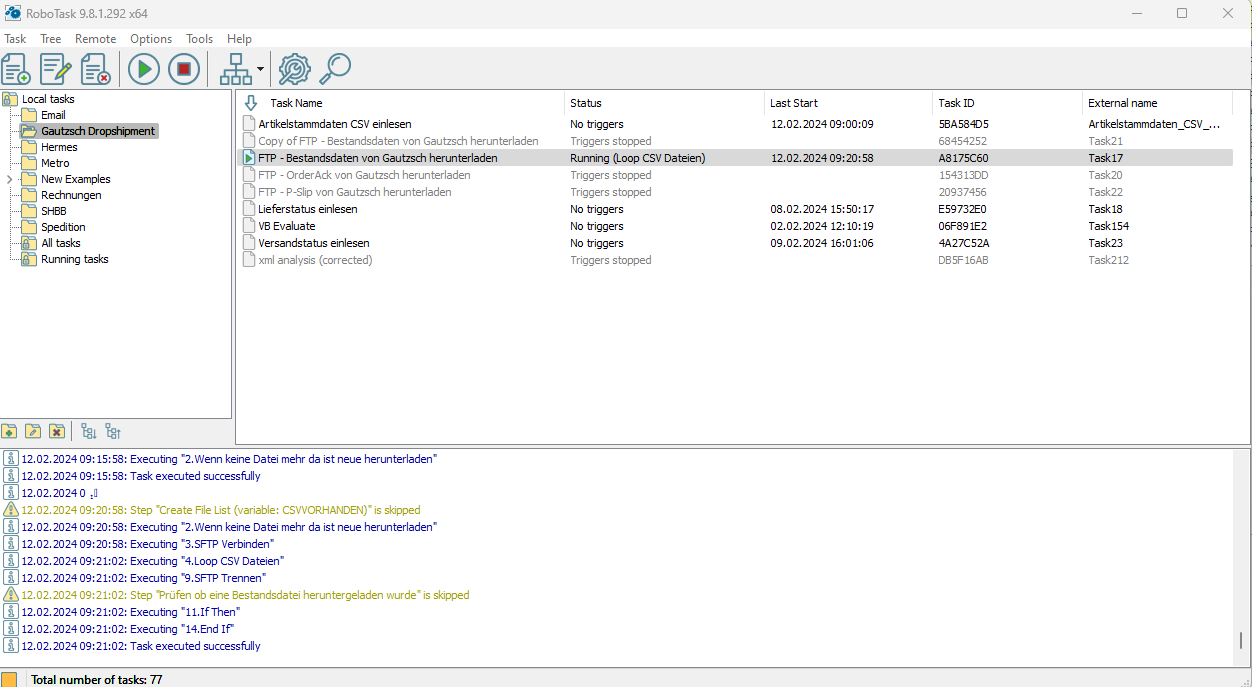Delete the selected task via toolbar icon
The image size is (1252, 687).
(x=95, y=69)
